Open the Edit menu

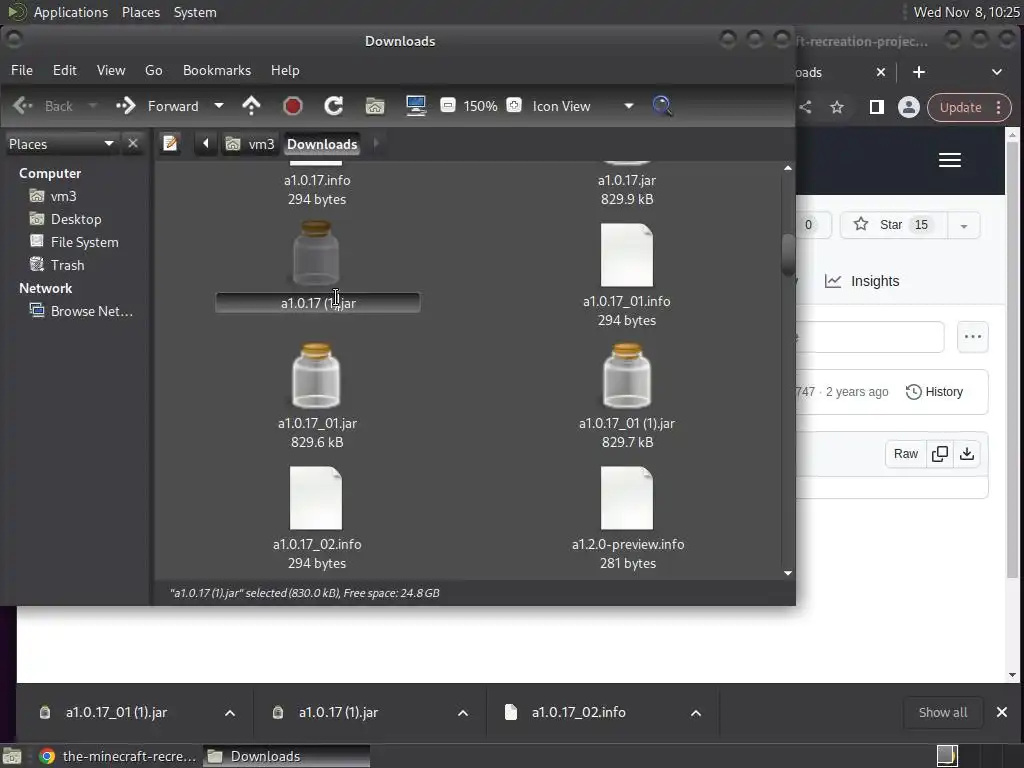click(x=65, y=70)
